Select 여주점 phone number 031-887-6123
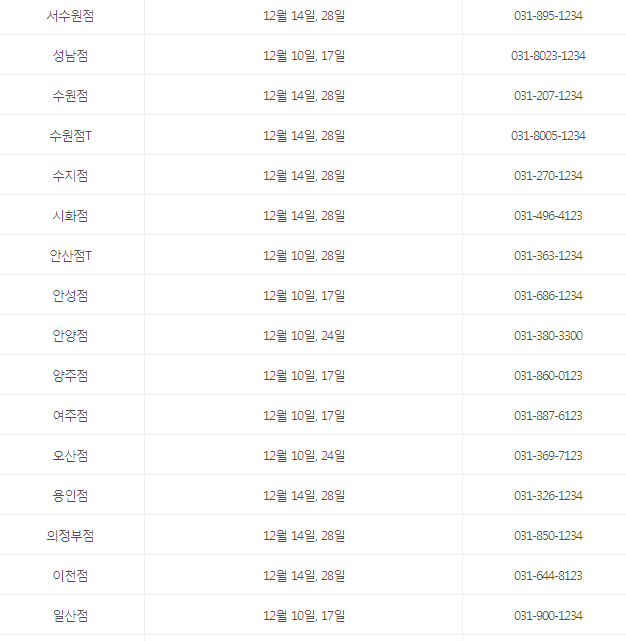Screen dimensions: 626x641 (548, 416)
